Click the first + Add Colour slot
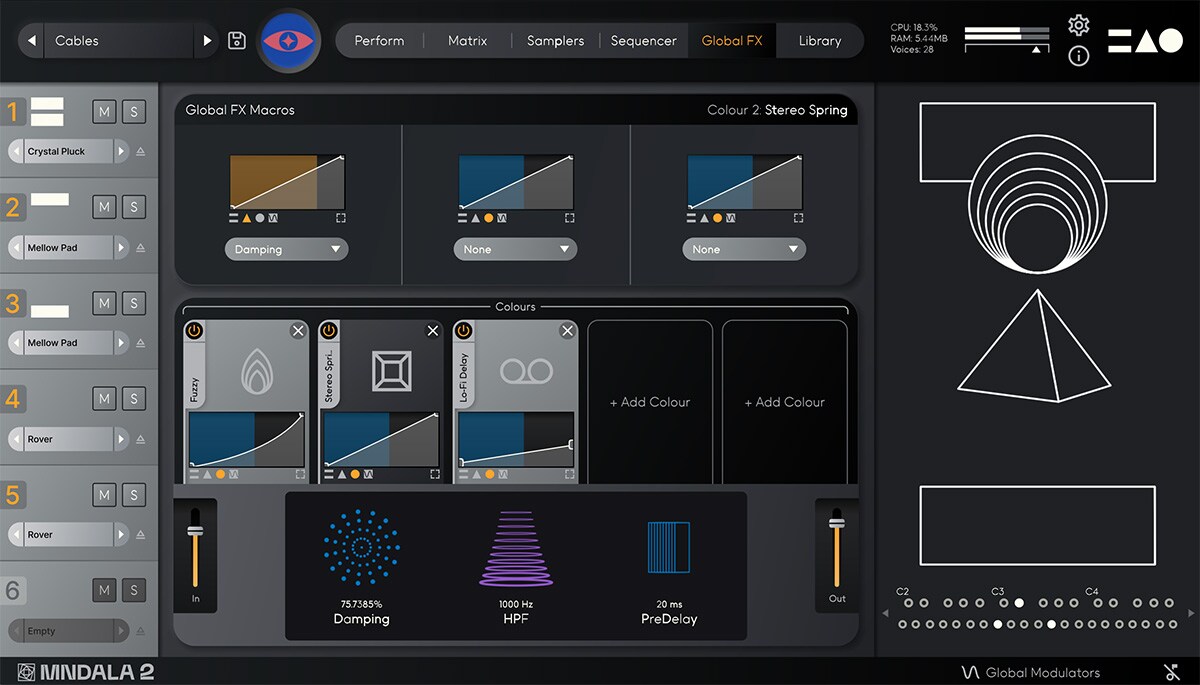Viewport: 1200px width, 685px height. (650, 402)
